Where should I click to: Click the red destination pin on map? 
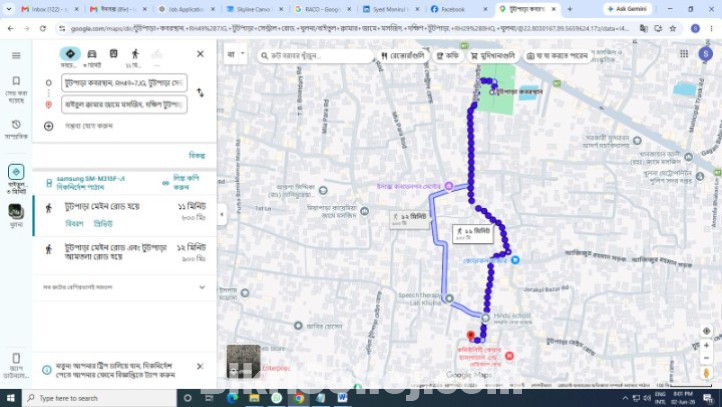(470, 336)
